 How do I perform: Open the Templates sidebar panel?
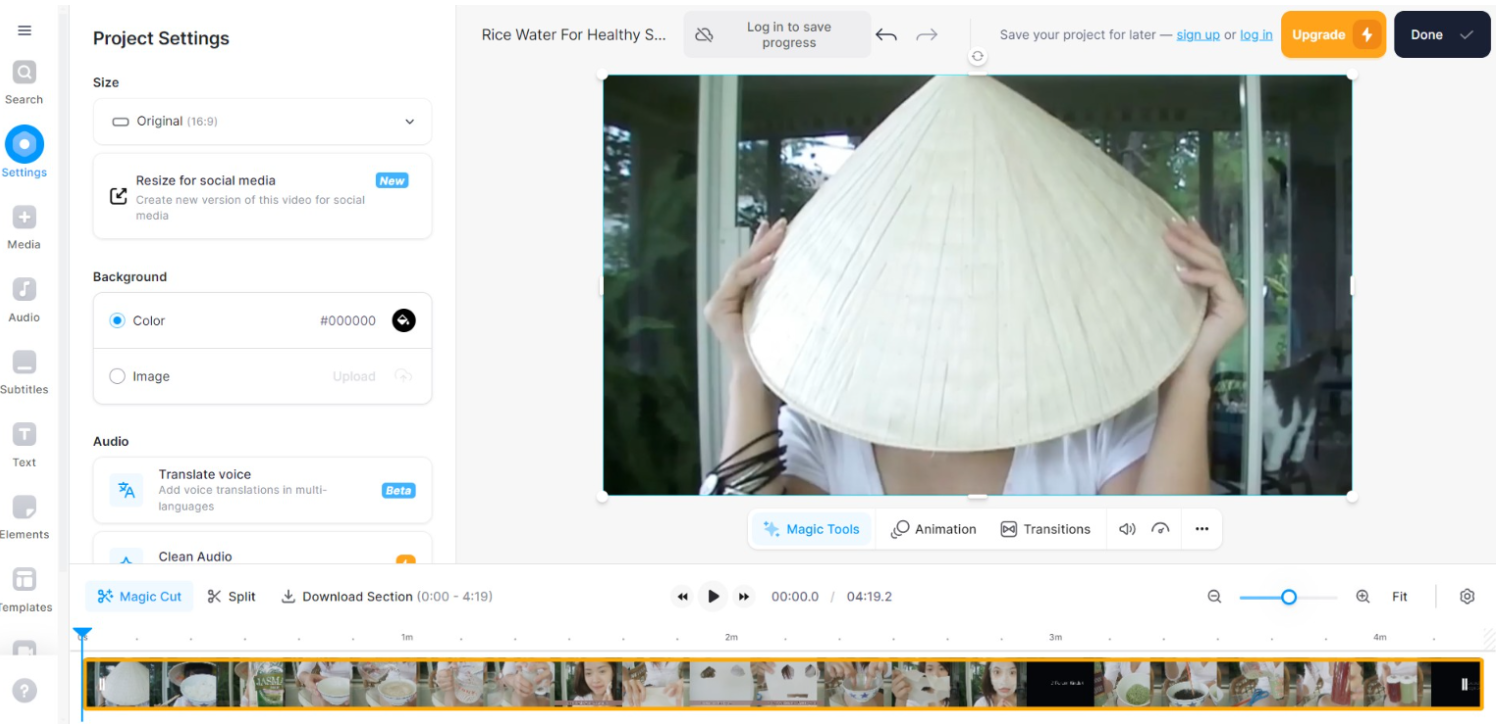coord(24,590)
